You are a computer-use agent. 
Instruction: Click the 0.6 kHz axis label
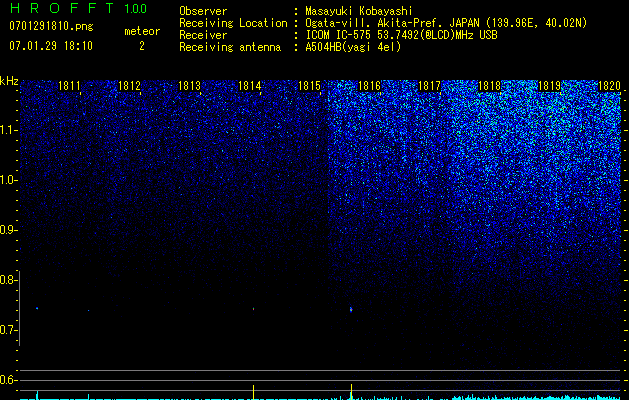7,380
